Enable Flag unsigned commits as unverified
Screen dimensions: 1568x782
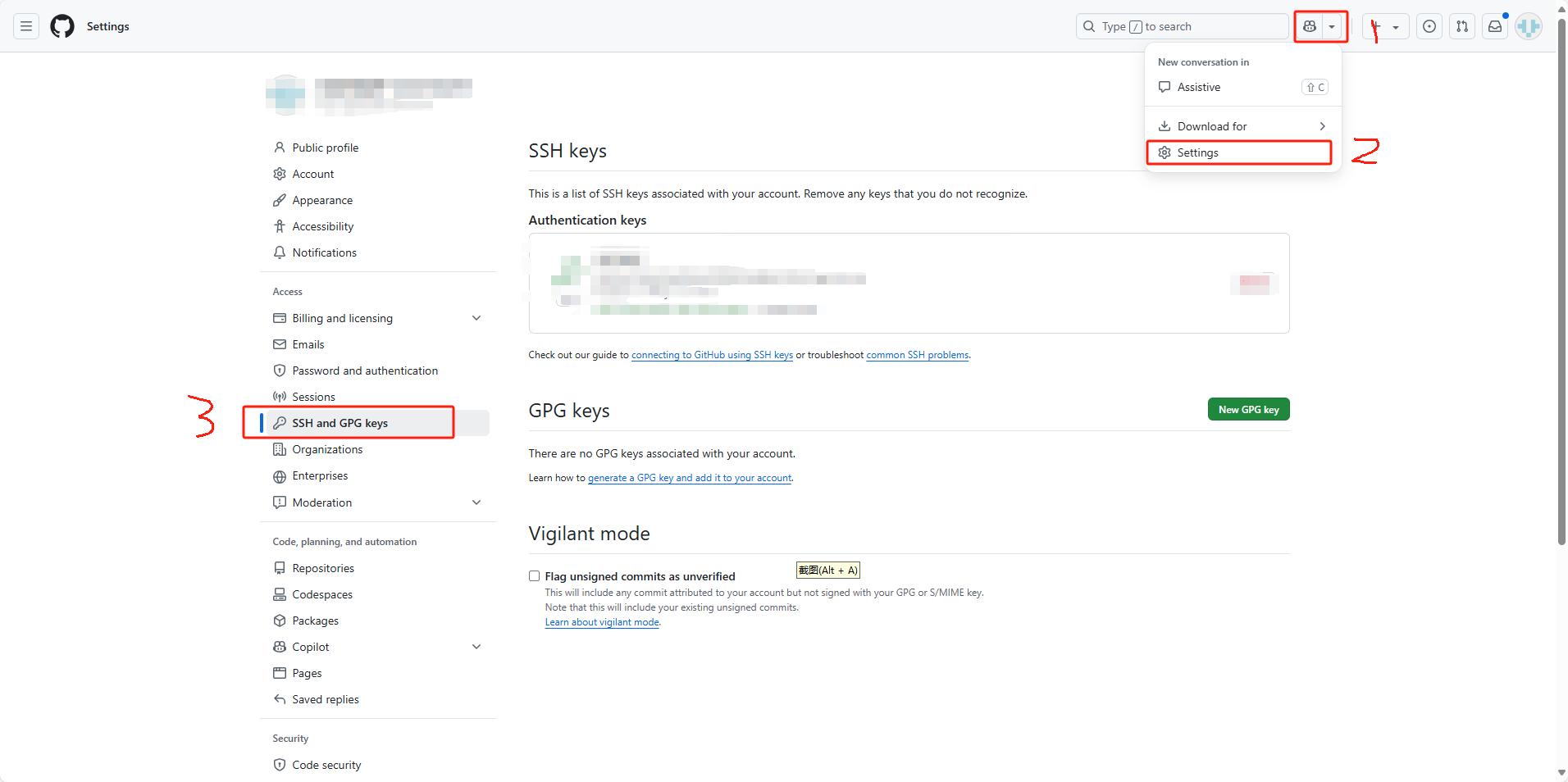(x=533, y=575)
